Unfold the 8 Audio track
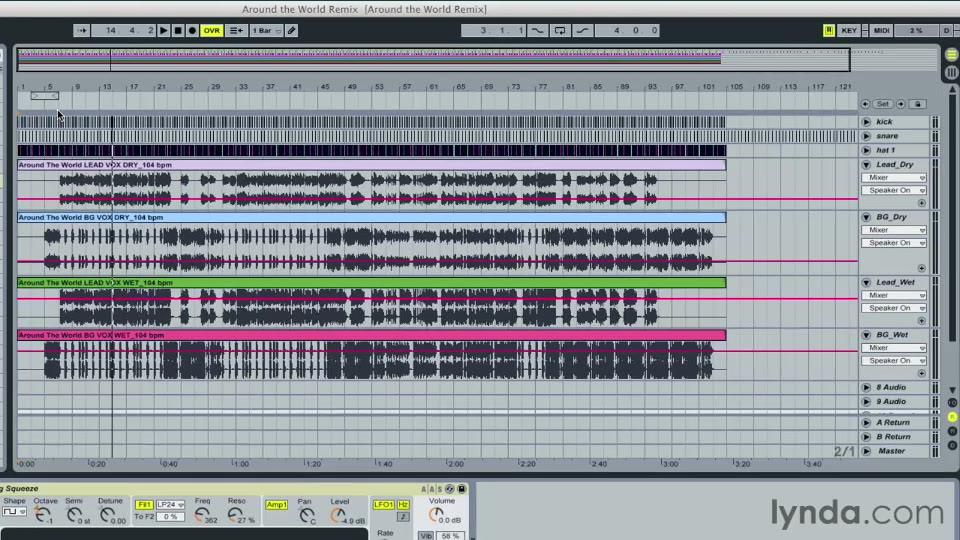The height and width of the screenshot is (540, 960). [866, 388]
